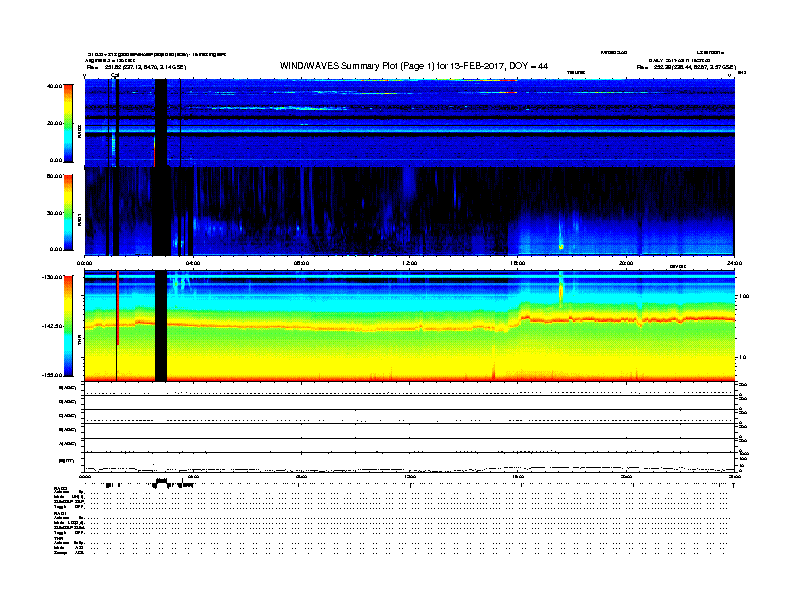
Task: Click the RAD1 heading in status table
Action: pos(61,513)
